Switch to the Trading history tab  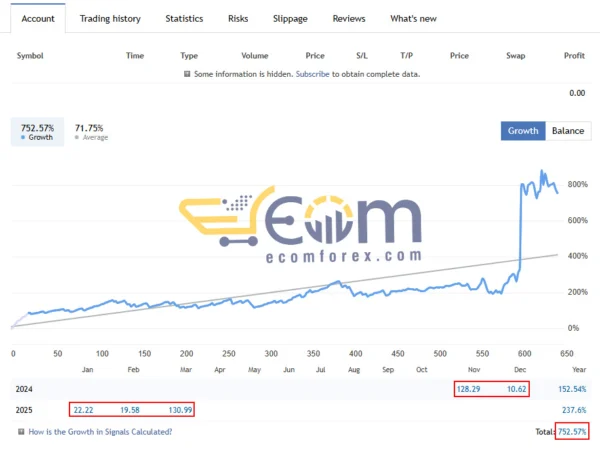110,18
